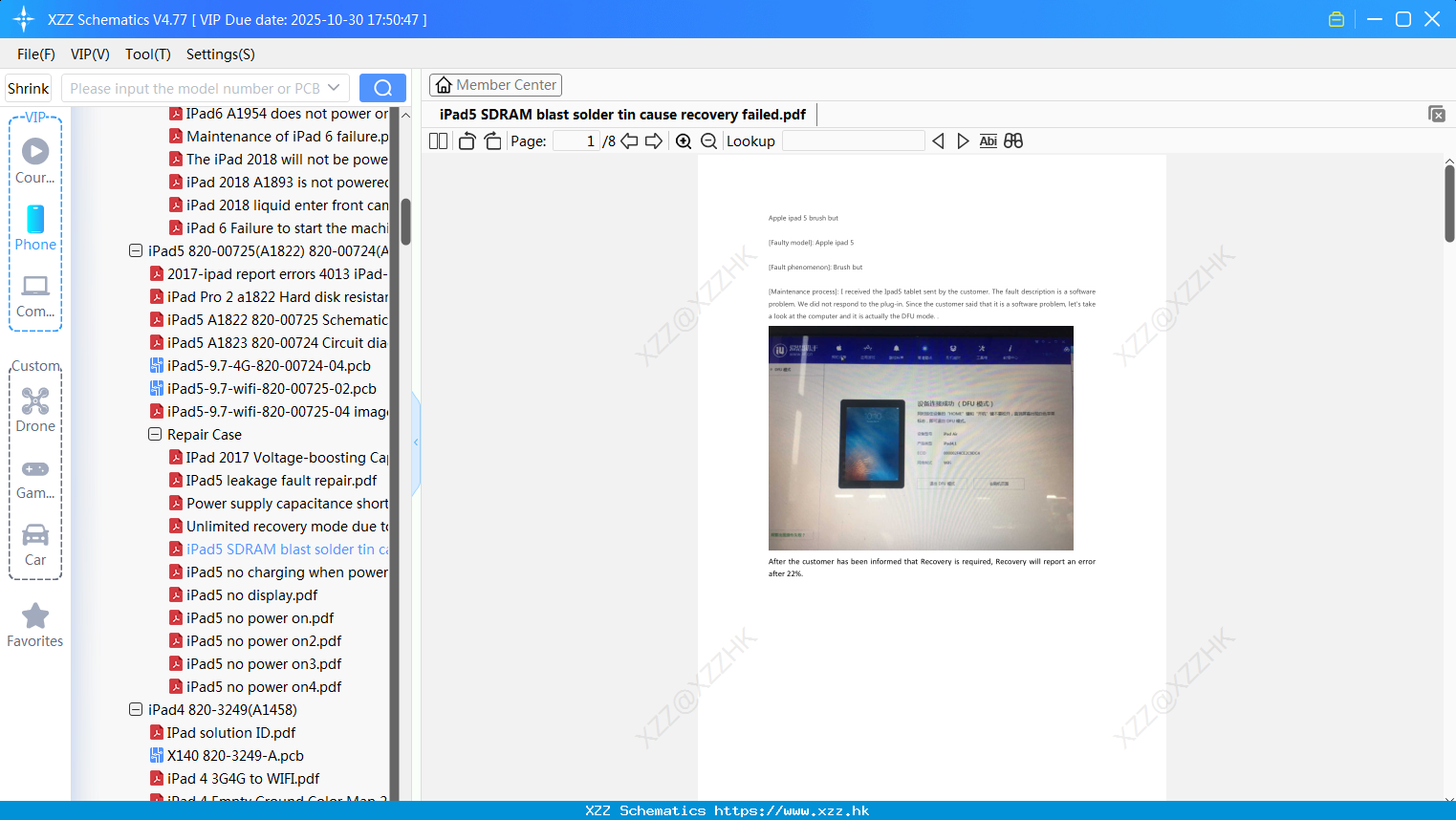Open IPad5 leakage fault repair.pdf
The height and width of the screenshot is (820, 1456).
(281, 481)
